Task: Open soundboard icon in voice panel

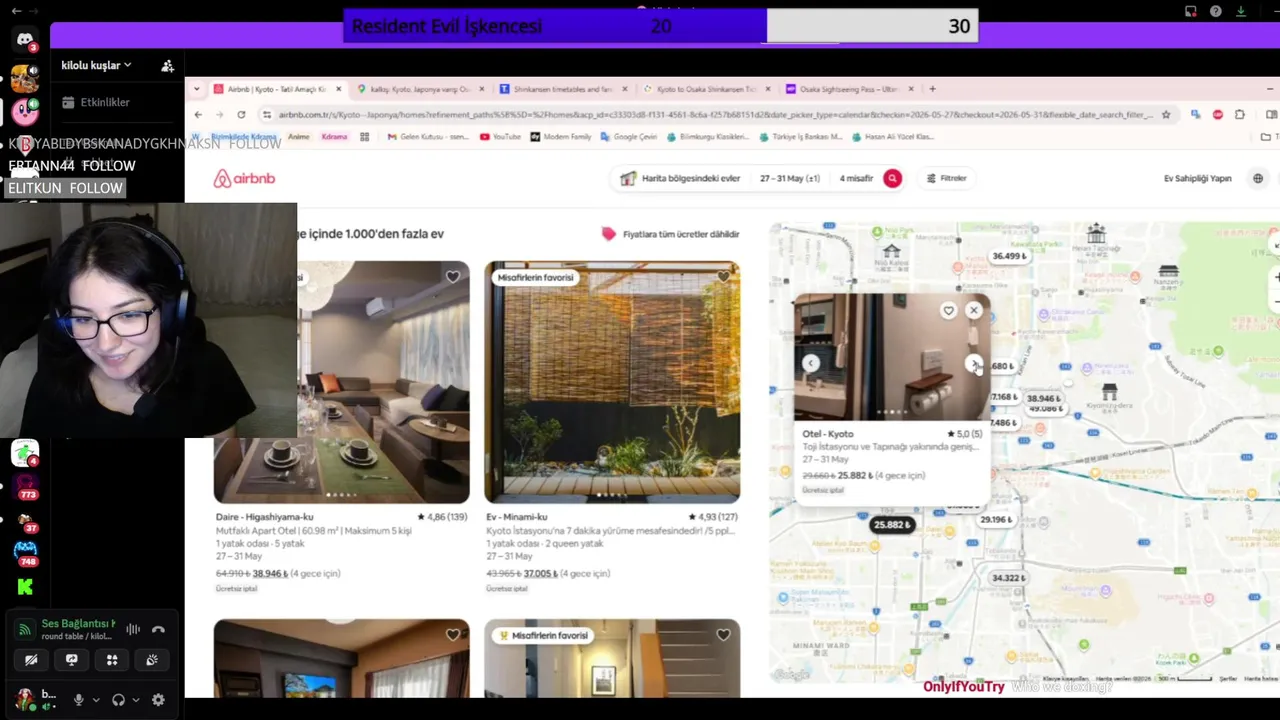Action: (x=152, y=660)
